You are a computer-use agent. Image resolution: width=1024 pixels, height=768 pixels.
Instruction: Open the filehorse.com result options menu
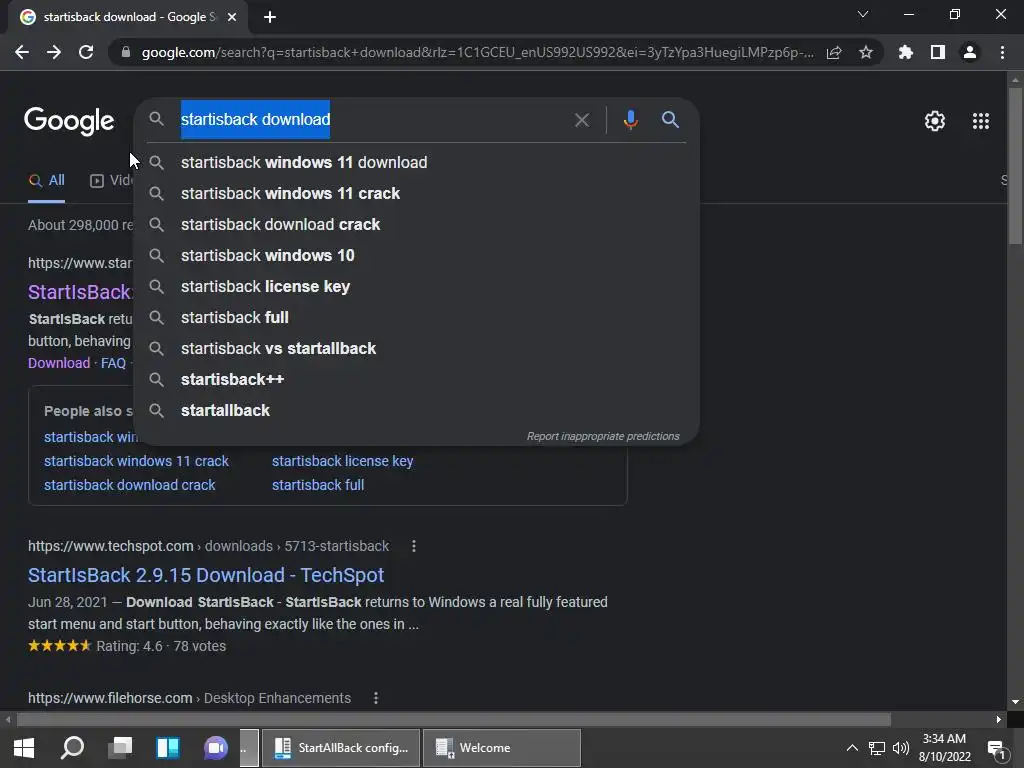point(376,698)
